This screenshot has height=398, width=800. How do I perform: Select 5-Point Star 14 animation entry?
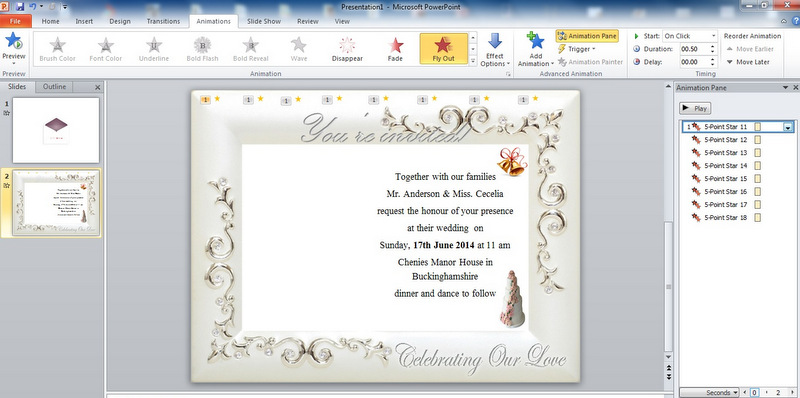(737, 165)
